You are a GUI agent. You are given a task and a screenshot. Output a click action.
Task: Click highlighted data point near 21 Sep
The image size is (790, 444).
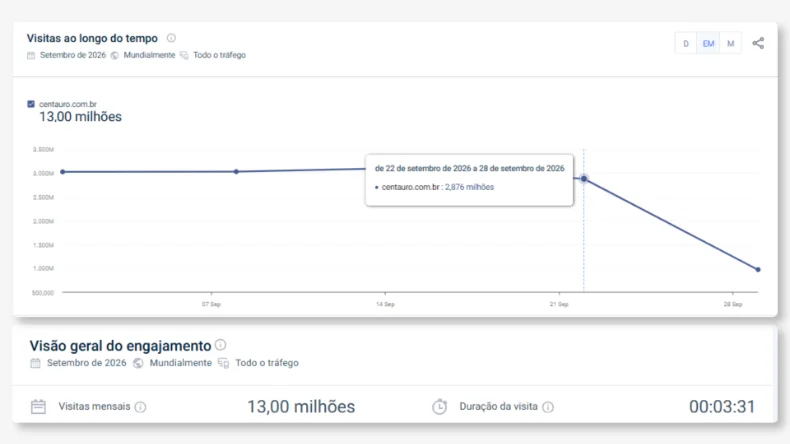(x=584, y=179)
